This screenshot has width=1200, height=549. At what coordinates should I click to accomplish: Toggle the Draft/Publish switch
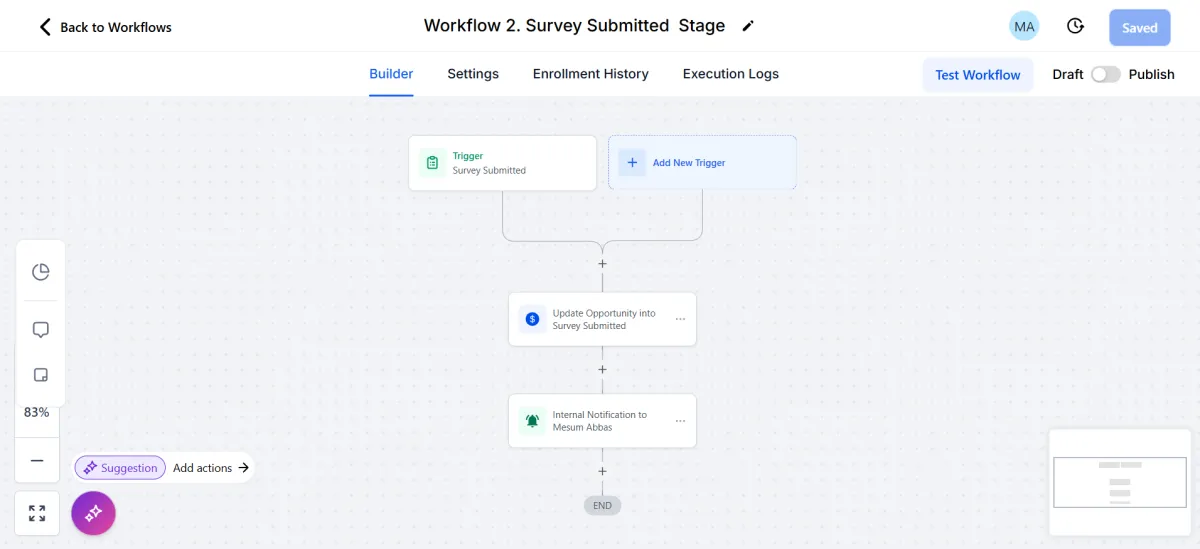[1105, 74]
